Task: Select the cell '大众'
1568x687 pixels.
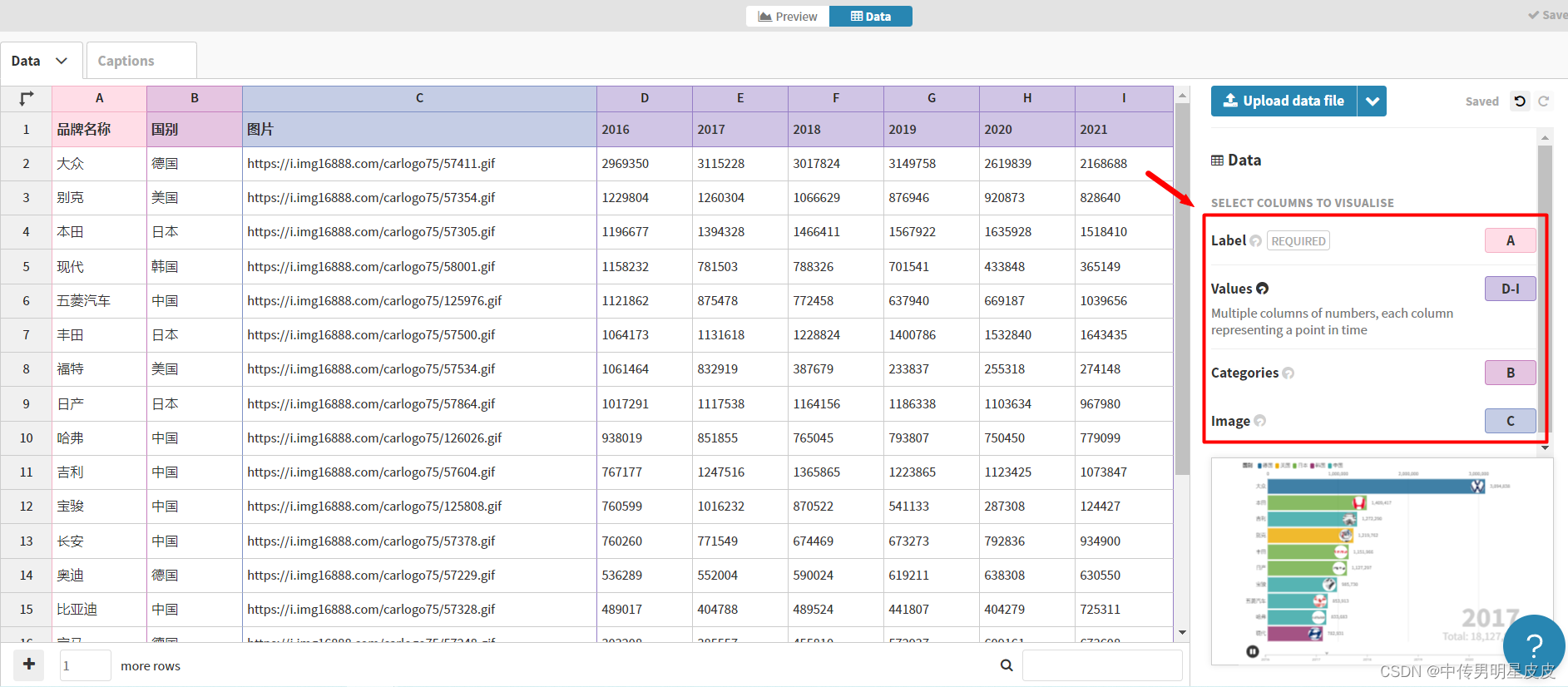Action: coord(99,164)
